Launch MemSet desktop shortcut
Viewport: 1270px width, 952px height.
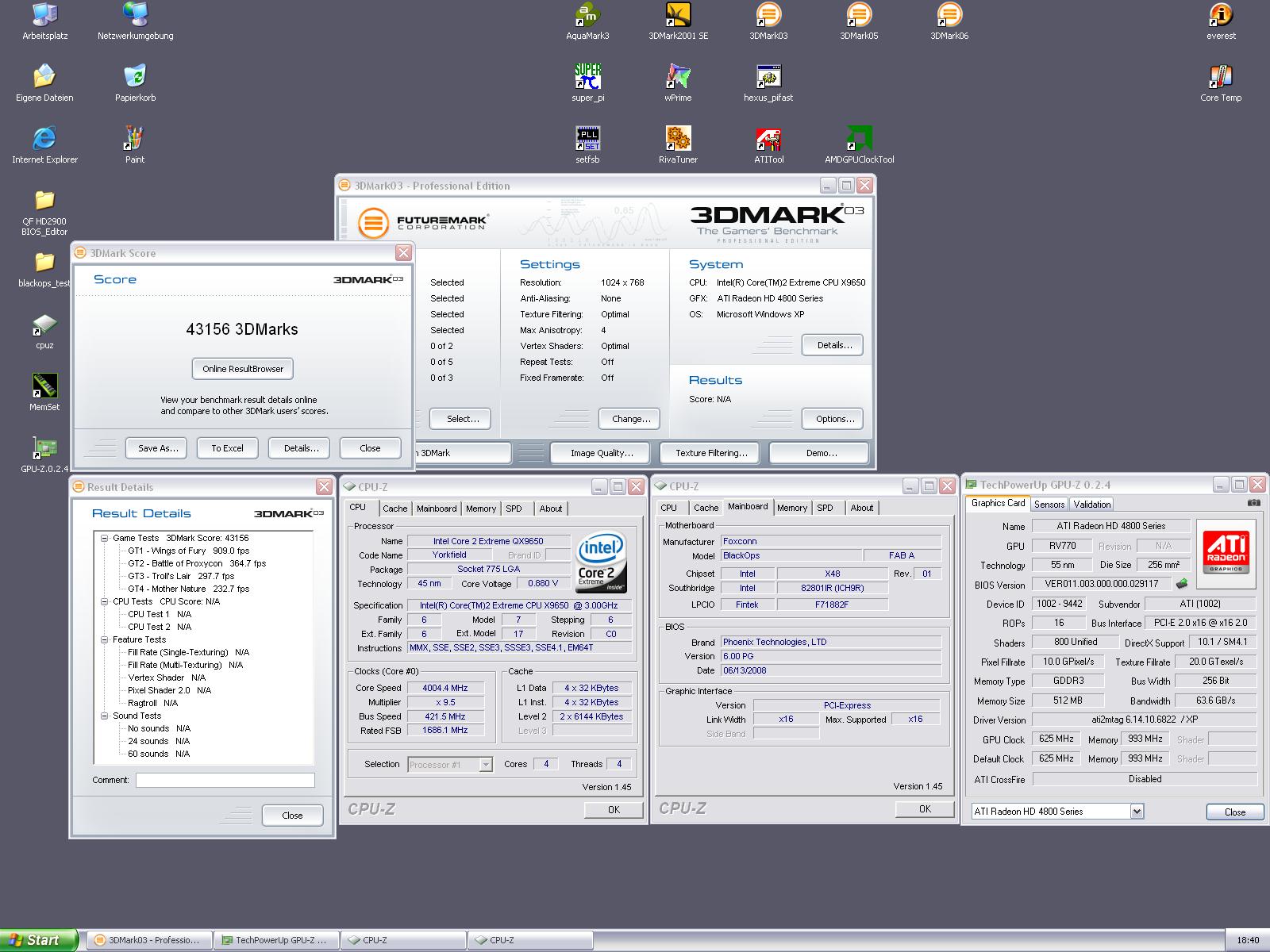[x=44, y=393]
